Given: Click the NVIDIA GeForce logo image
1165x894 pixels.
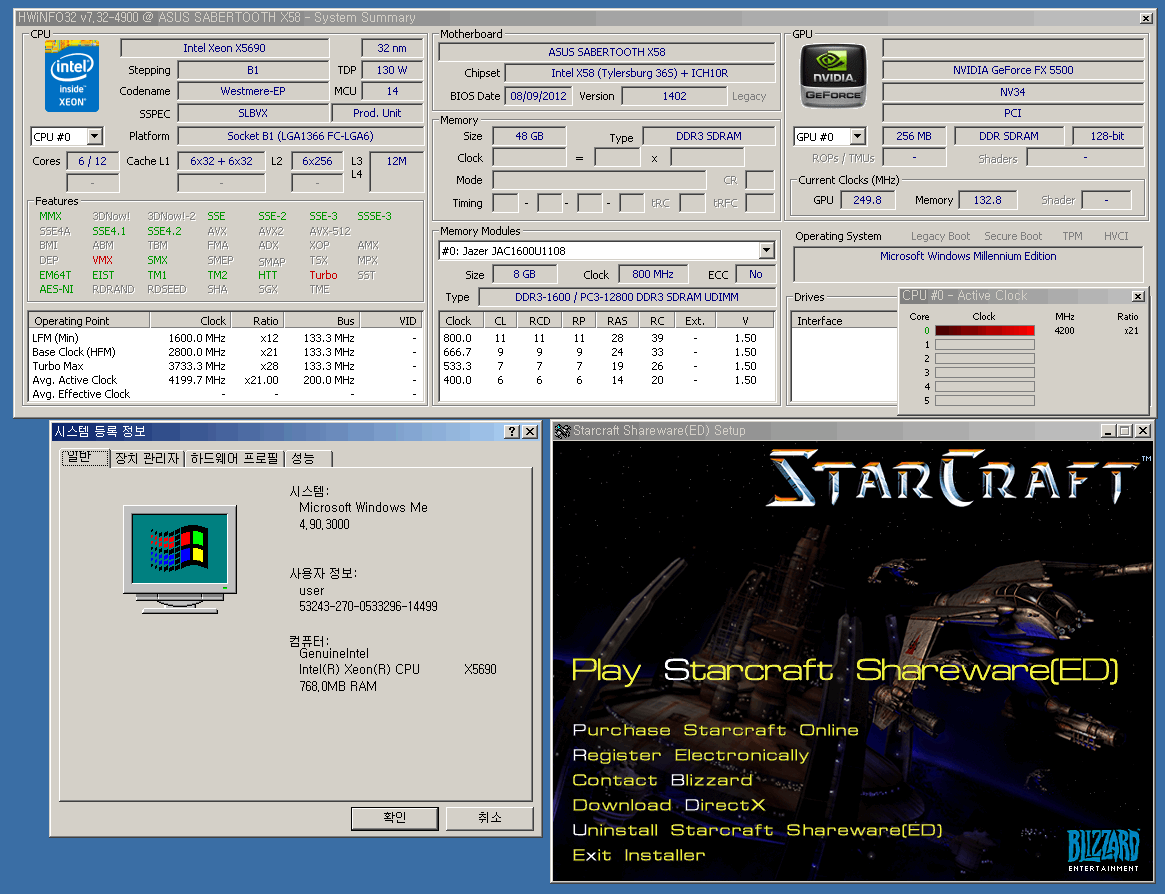Looking at the screenshot, I should pos(833,77).
